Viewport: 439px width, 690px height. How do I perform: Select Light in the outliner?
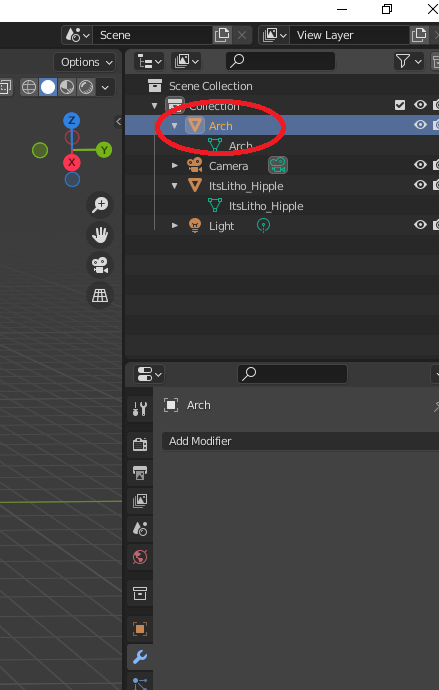[221, 226]
